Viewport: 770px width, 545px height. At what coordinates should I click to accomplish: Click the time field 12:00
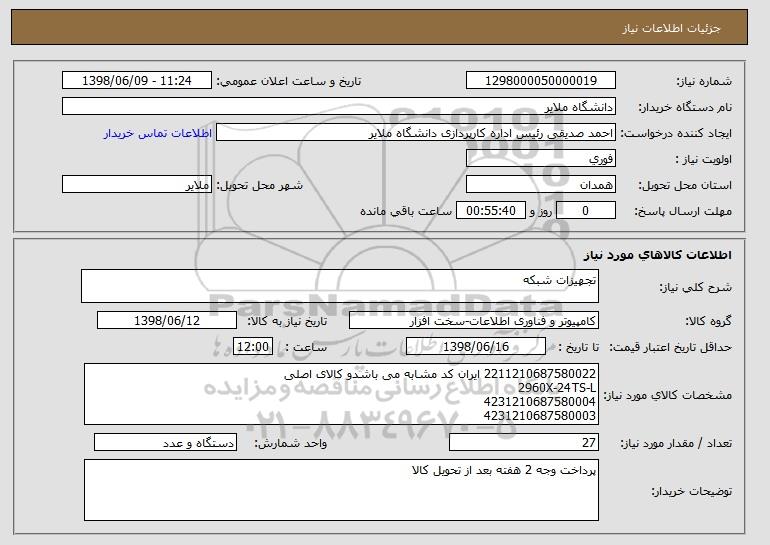253,347
